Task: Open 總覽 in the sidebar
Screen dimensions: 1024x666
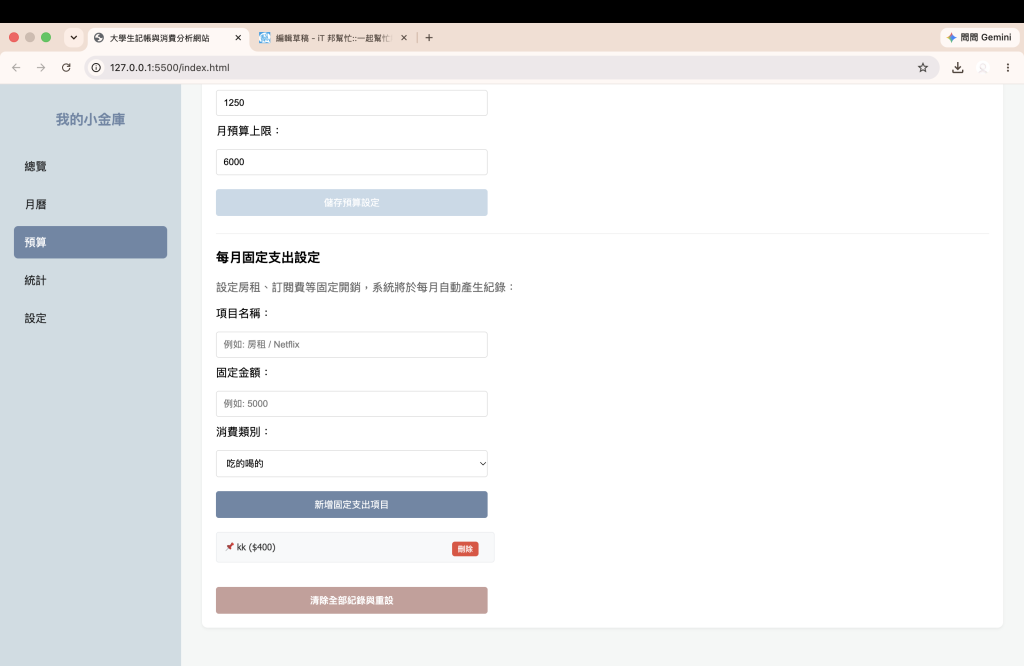Action: coord(90,166)
